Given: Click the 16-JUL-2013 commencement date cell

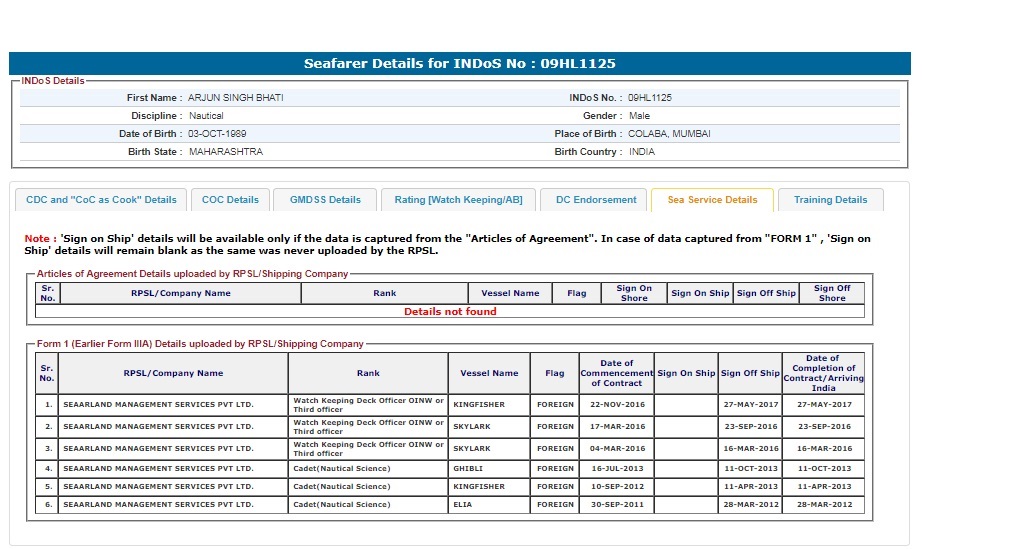Looking at the screenshot, I should [617, 469].
